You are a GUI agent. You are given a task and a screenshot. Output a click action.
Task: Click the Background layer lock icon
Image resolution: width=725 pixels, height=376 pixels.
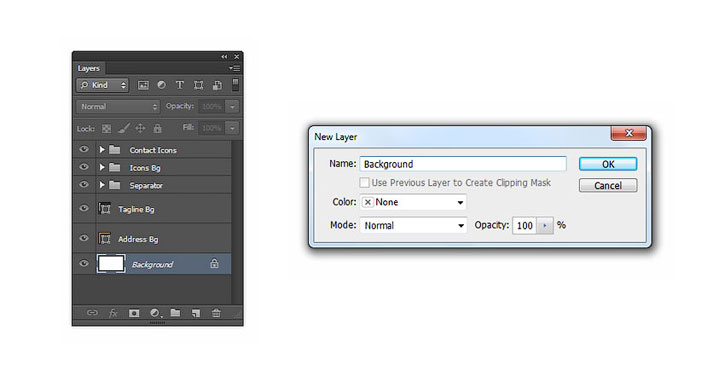214,264
